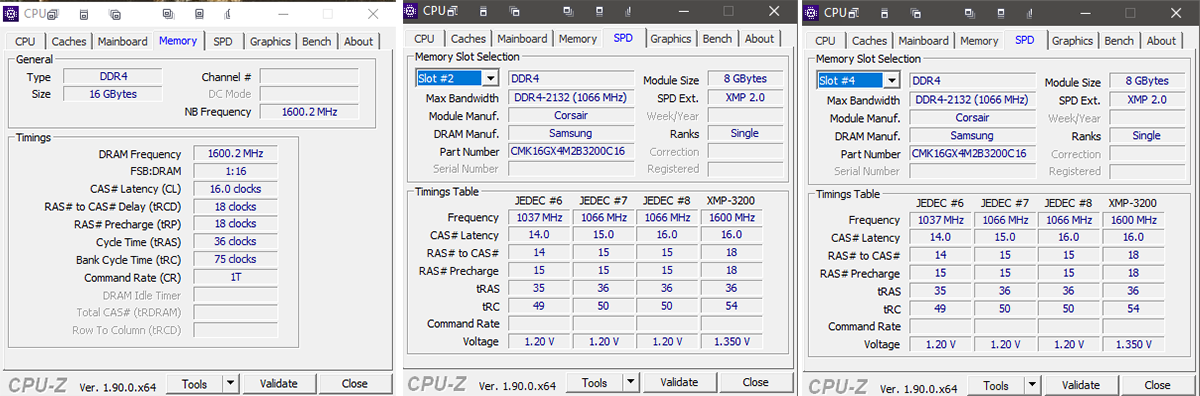Open the Mainboard tab in the Memory window

tap(122, 42)
